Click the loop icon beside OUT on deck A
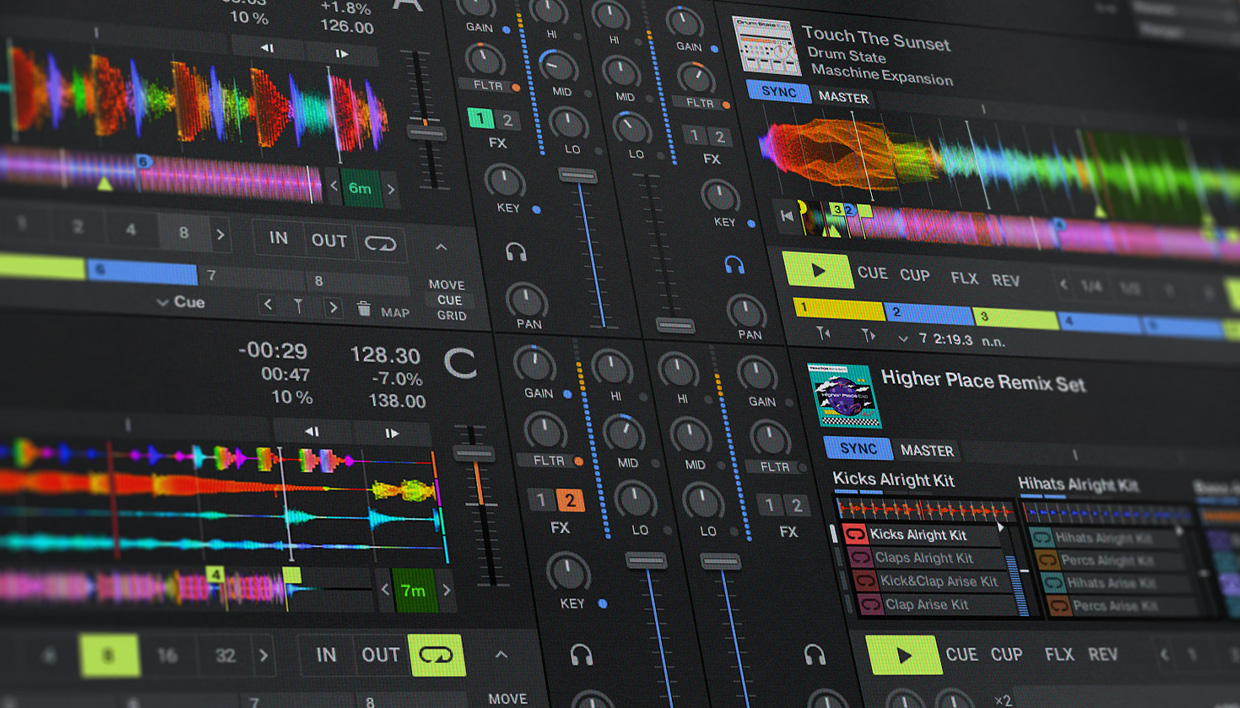Viewport: 1240px width, 708px height. (x=380, y=243)
